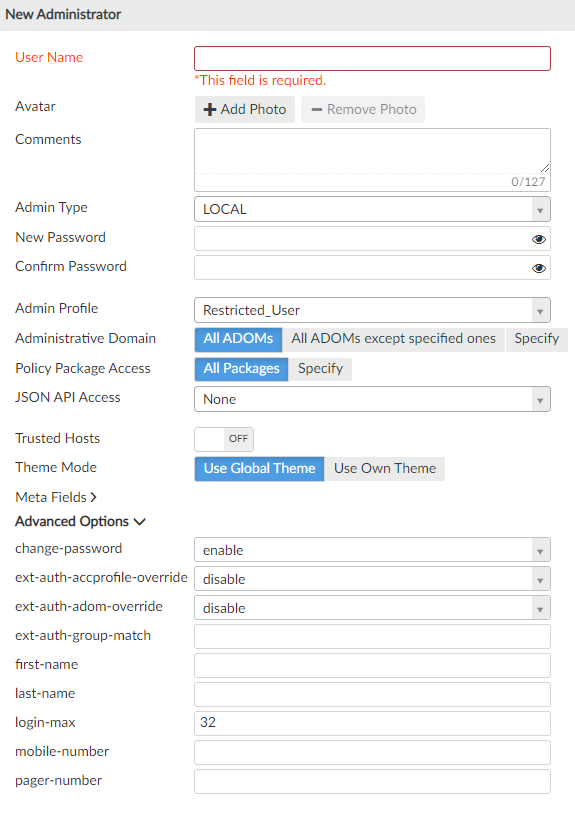
Task: Select All ADOMs option
Action: pyautogui.click(x=239, y=339)
